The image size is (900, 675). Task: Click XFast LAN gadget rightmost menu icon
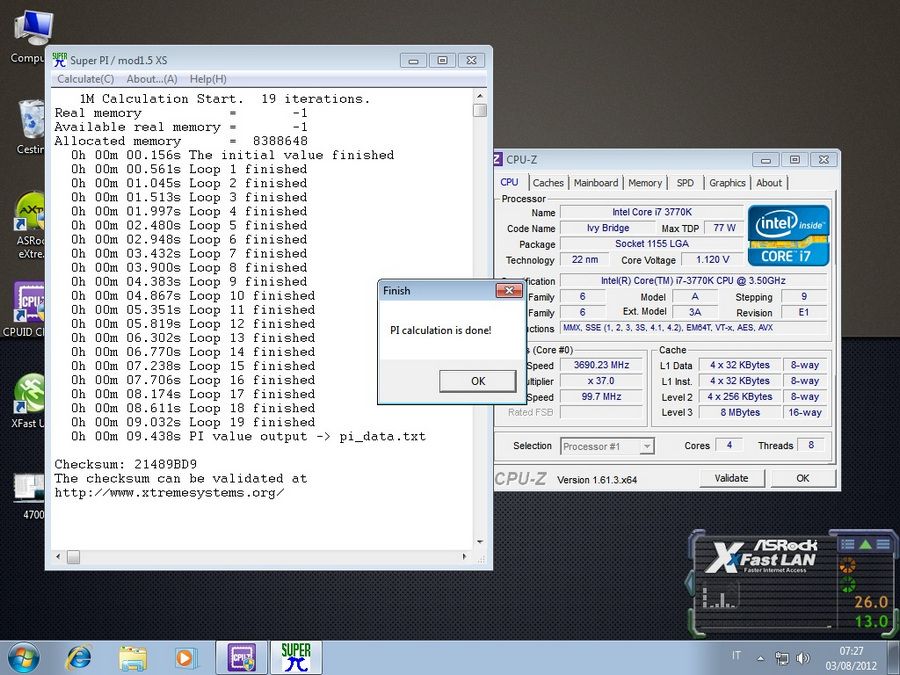tap(883, 544)
